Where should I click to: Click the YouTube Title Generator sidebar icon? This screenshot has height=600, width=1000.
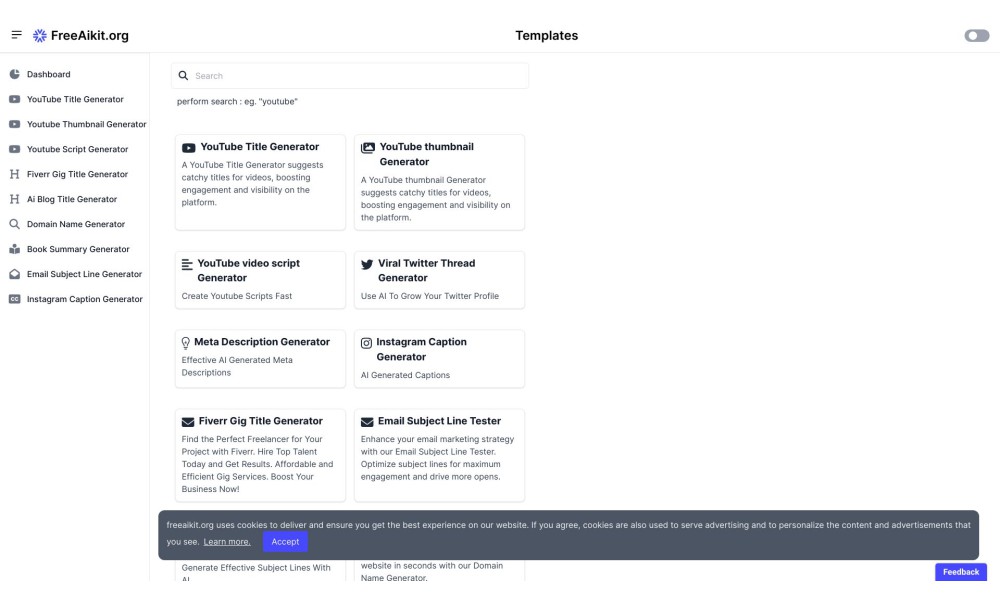[14, 99]
